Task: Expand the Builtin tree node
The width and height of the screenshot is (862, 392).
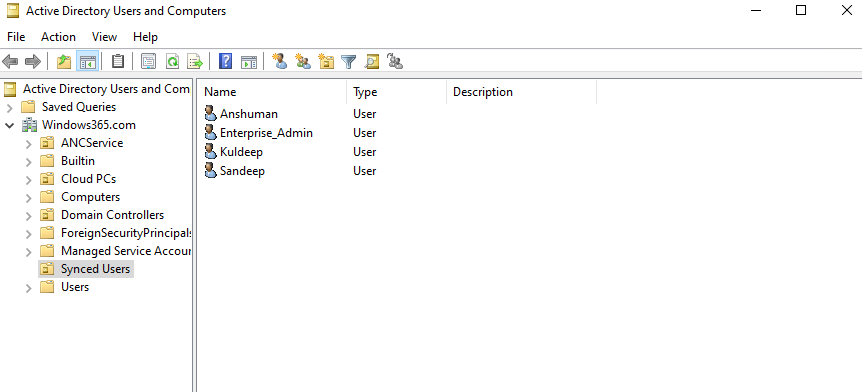Action: pos(29,162)
